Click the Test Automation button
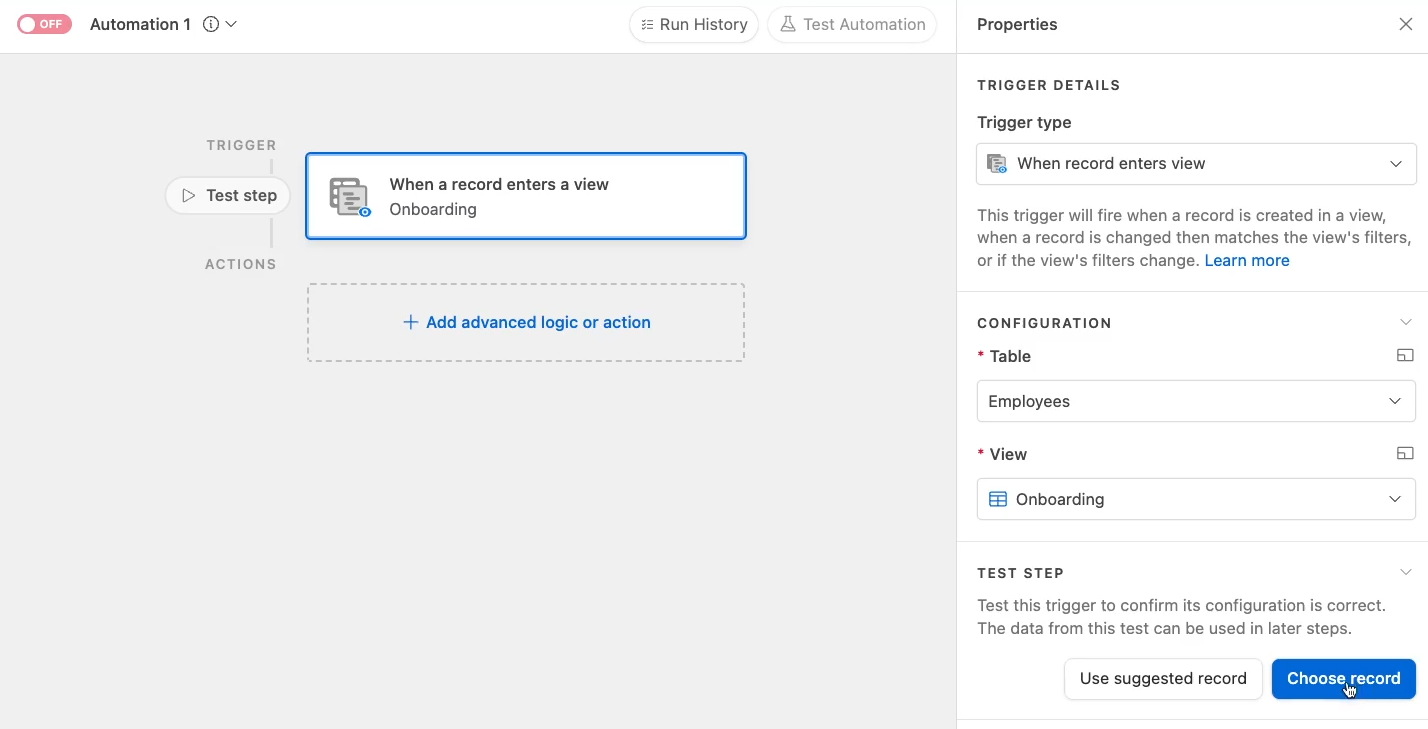 [x=852, y=24]
